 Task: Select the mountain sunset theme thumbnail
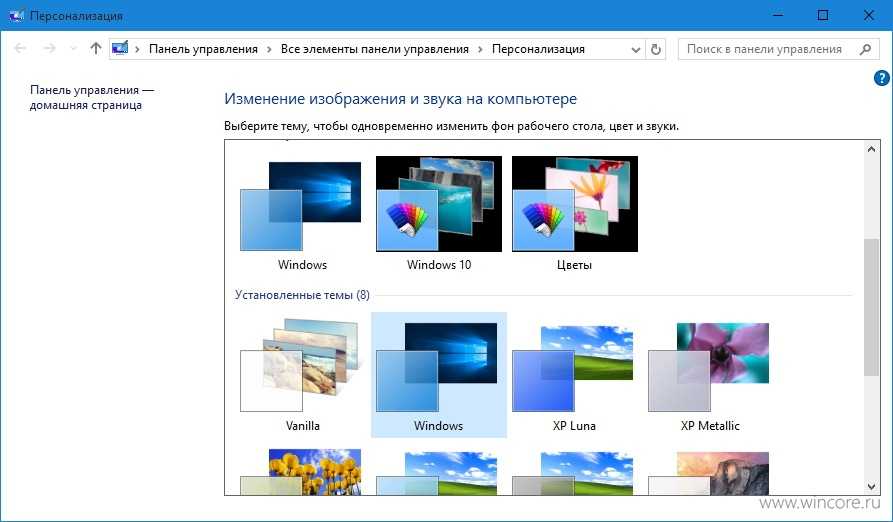point(710,473)
